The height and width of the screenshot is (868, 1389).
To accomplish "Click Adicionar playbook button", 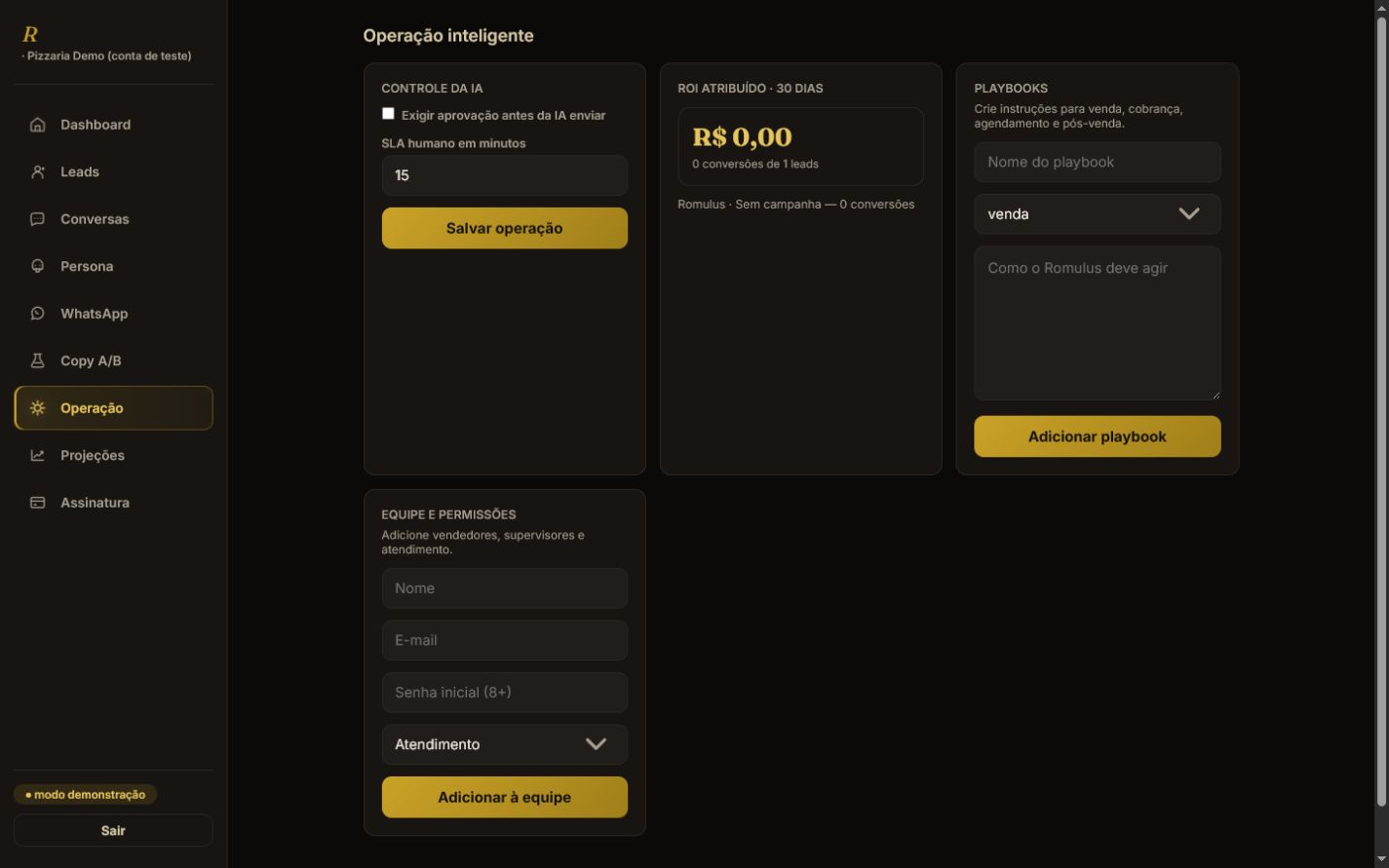I will [x=1097, y=436].
